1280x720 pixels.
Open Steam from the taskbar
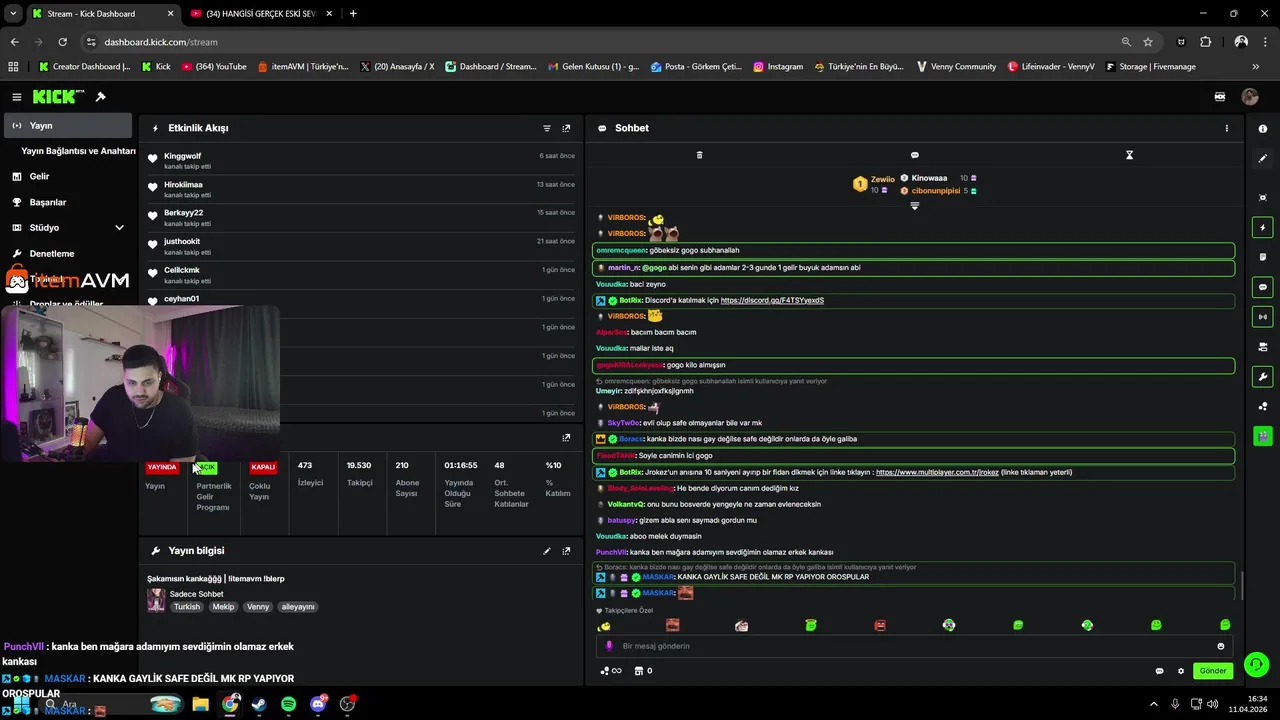(x=259, y=704)
